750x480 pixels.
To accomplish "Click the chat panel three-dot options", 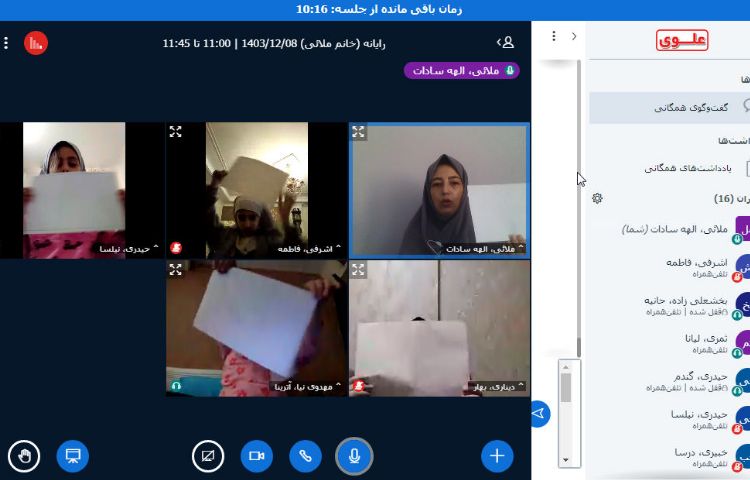I will tap(553, 36).
